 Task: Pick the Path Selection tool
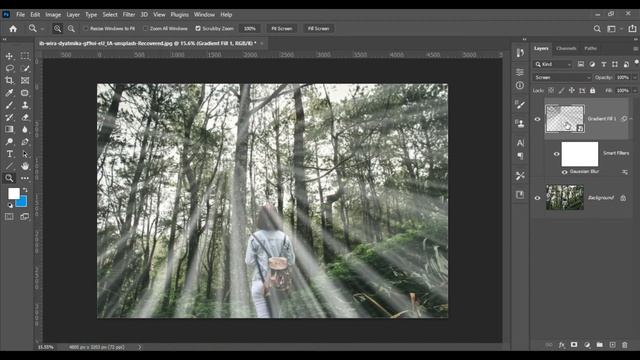click(x=25, y=154)
